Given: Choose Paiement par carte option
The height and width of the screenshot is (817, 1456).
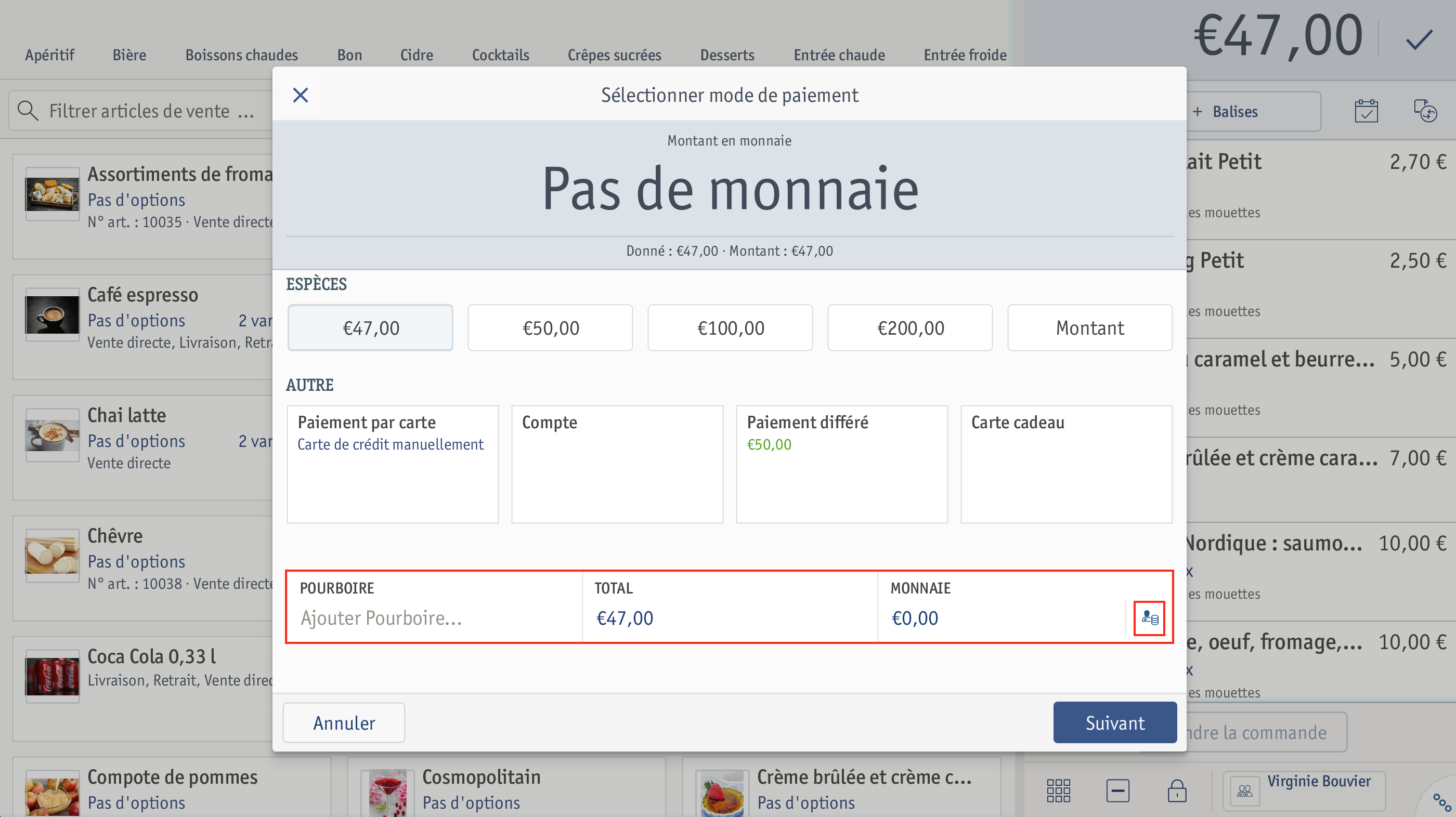Looking at the screenshot, I should point(392,464).
